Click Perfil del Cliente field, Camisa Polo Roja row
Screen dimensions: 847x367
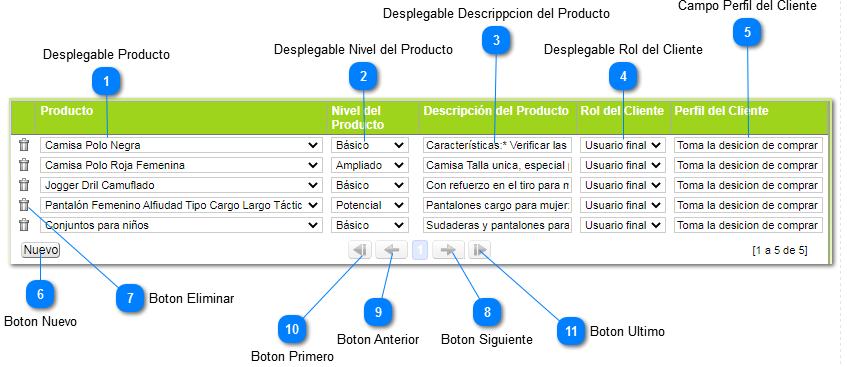pyautogui.click(x=749, y=165)
